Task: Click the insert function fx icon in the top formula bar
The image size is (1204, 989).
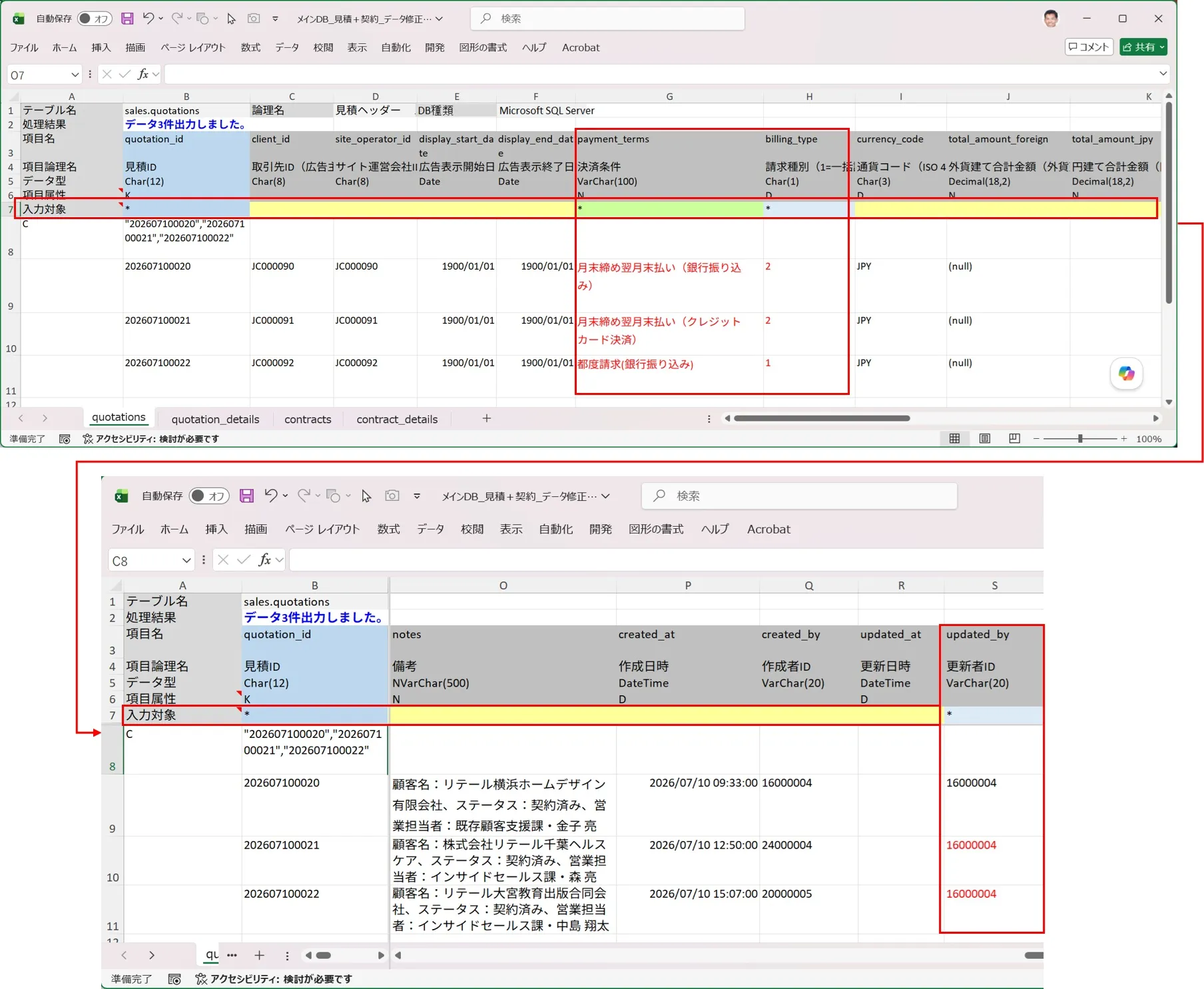Action: 143,74
